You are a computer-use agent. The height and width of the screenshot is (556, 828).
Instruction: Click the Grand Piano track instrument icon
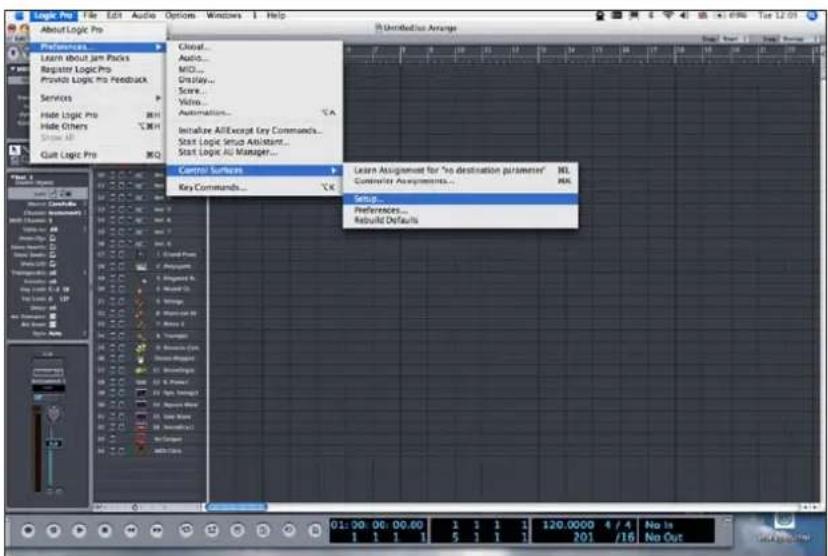click(140, 255)
